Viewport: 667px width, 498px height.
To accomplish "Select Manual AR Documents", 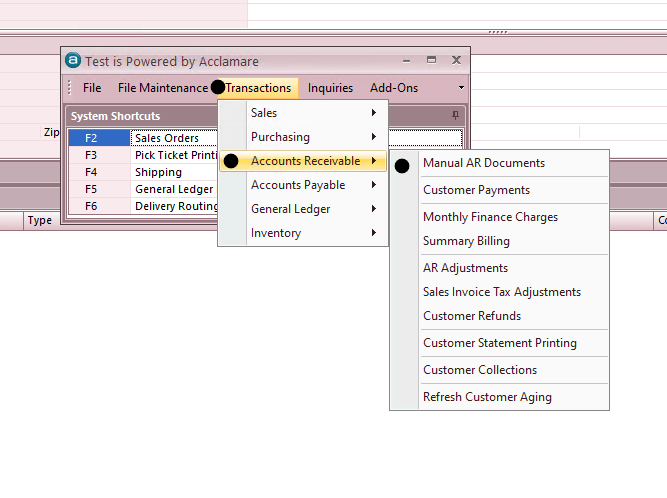I will (484, 163).
